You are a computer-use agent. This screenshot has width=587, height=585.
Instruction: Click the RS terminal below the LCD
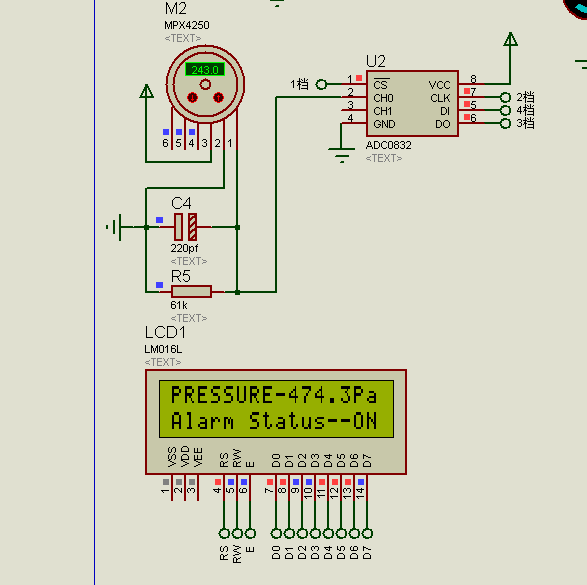tap(224, 533)
